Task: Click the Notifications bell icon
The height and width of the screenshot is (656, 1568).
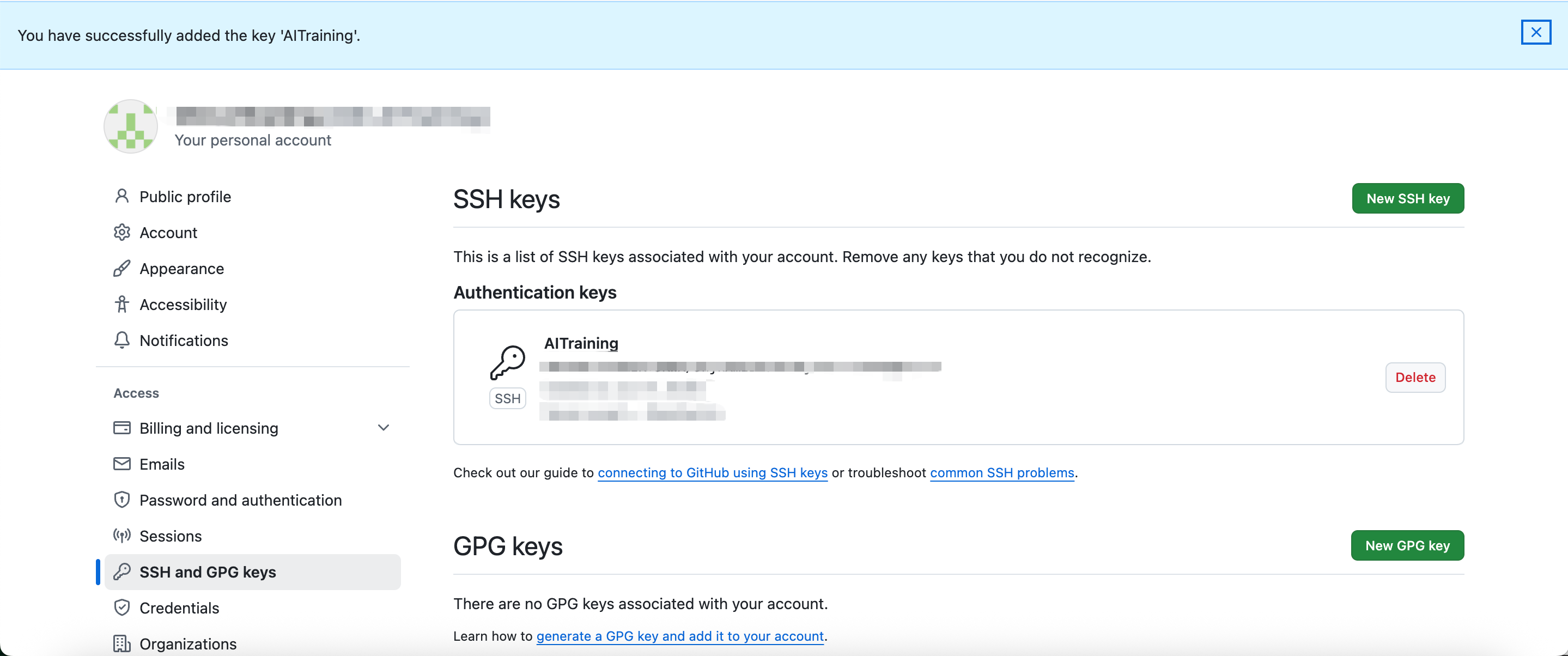Action: [121, 339]
